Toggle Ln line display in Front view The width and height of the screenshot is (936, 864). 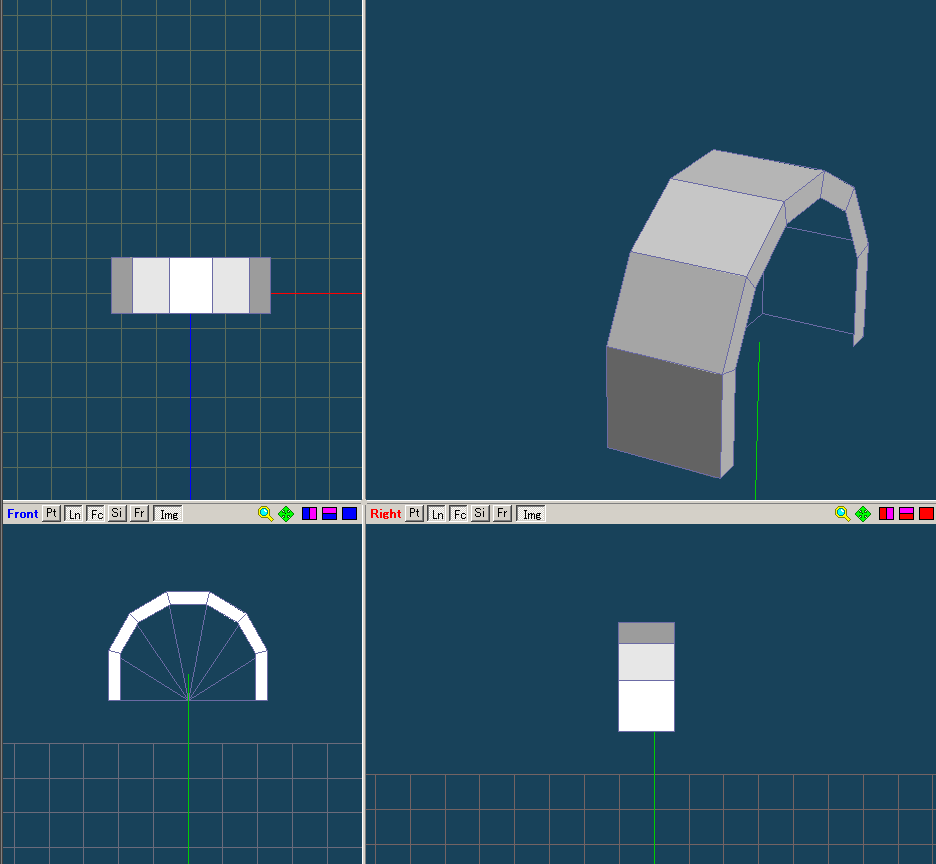click(x=74, y=514)
